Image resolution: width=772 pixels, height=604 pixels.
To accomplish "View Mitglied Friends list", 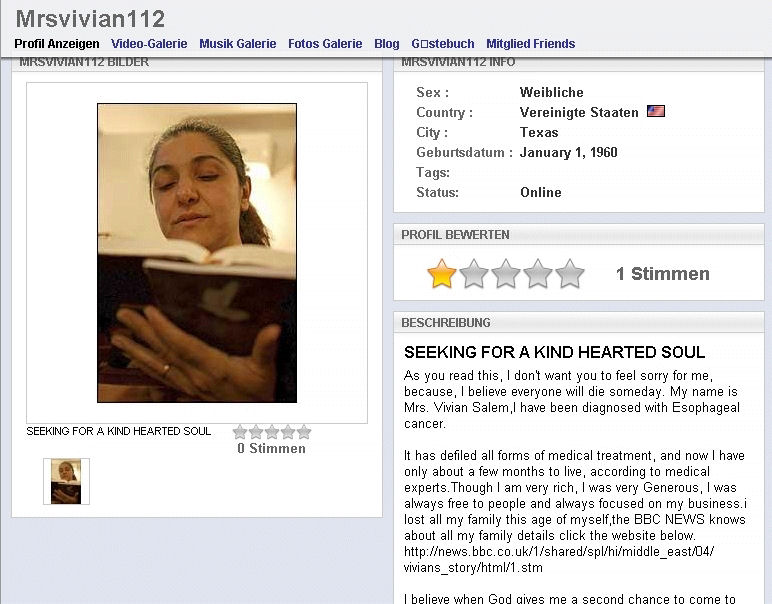I will tap(531, 44).
